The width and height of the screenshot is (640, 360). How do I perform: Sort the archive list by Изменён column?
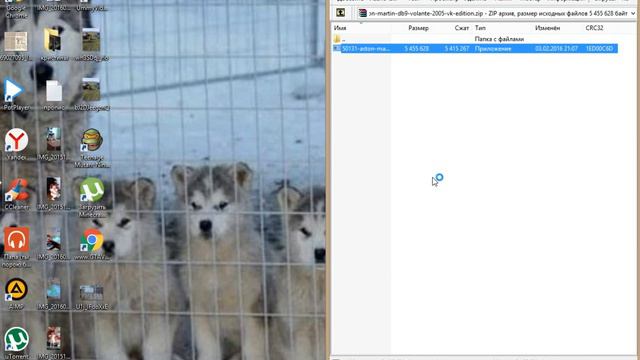click(x=547, y=28)
